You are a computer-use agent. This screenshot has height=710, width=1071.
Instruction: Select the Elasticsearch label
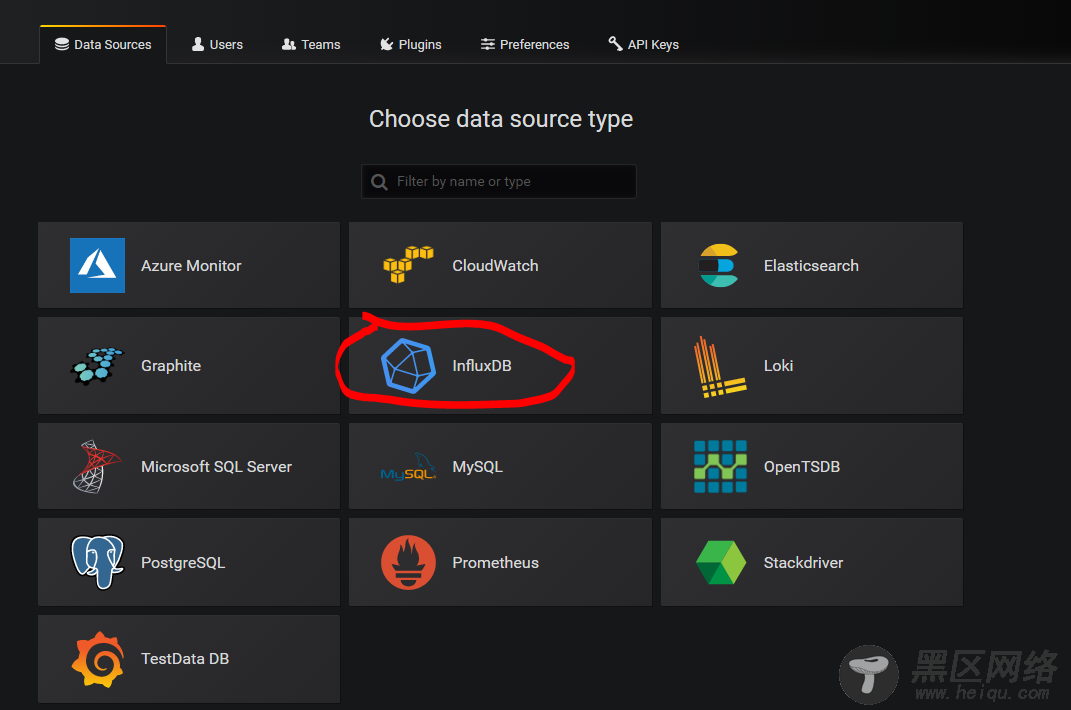pos(811,266)
